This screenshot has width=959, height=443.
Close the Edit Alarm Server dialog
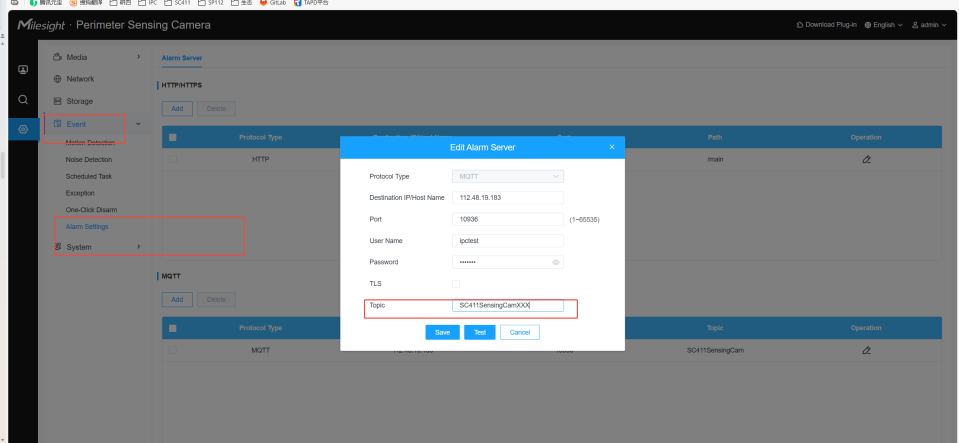point(612,147)
